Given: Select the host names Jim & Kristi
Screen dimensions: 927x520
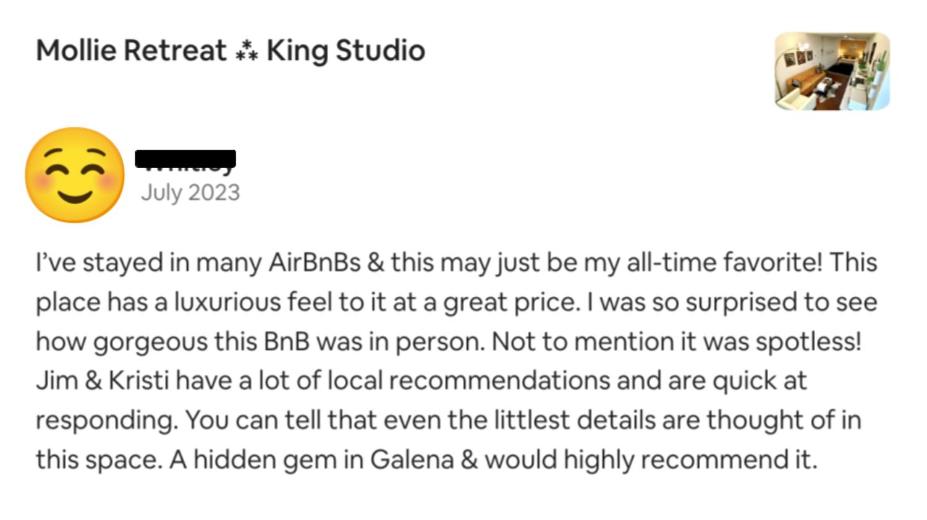Looking at the screenshot, I should coord(102,381).
